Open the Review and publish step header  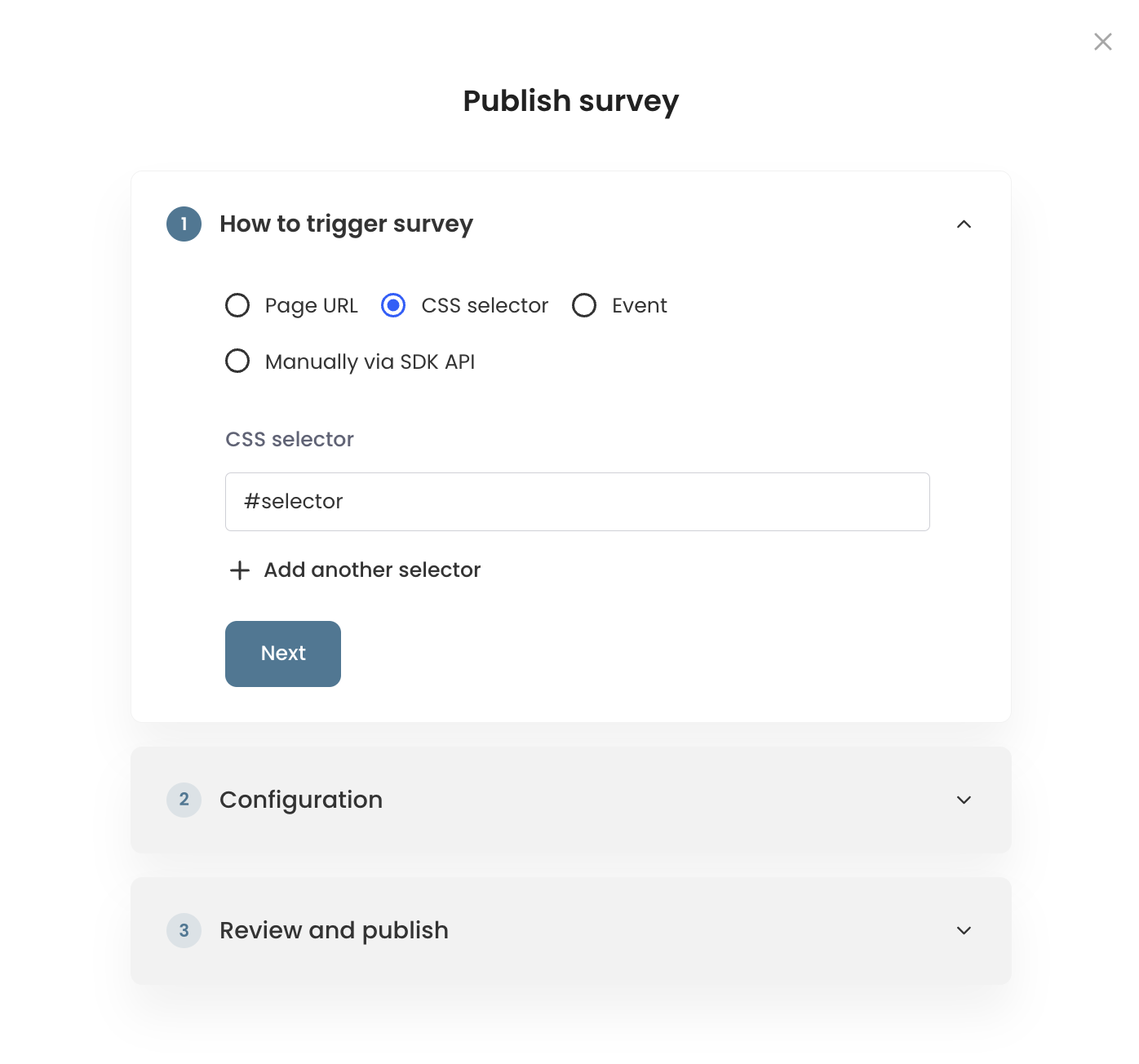334,930
